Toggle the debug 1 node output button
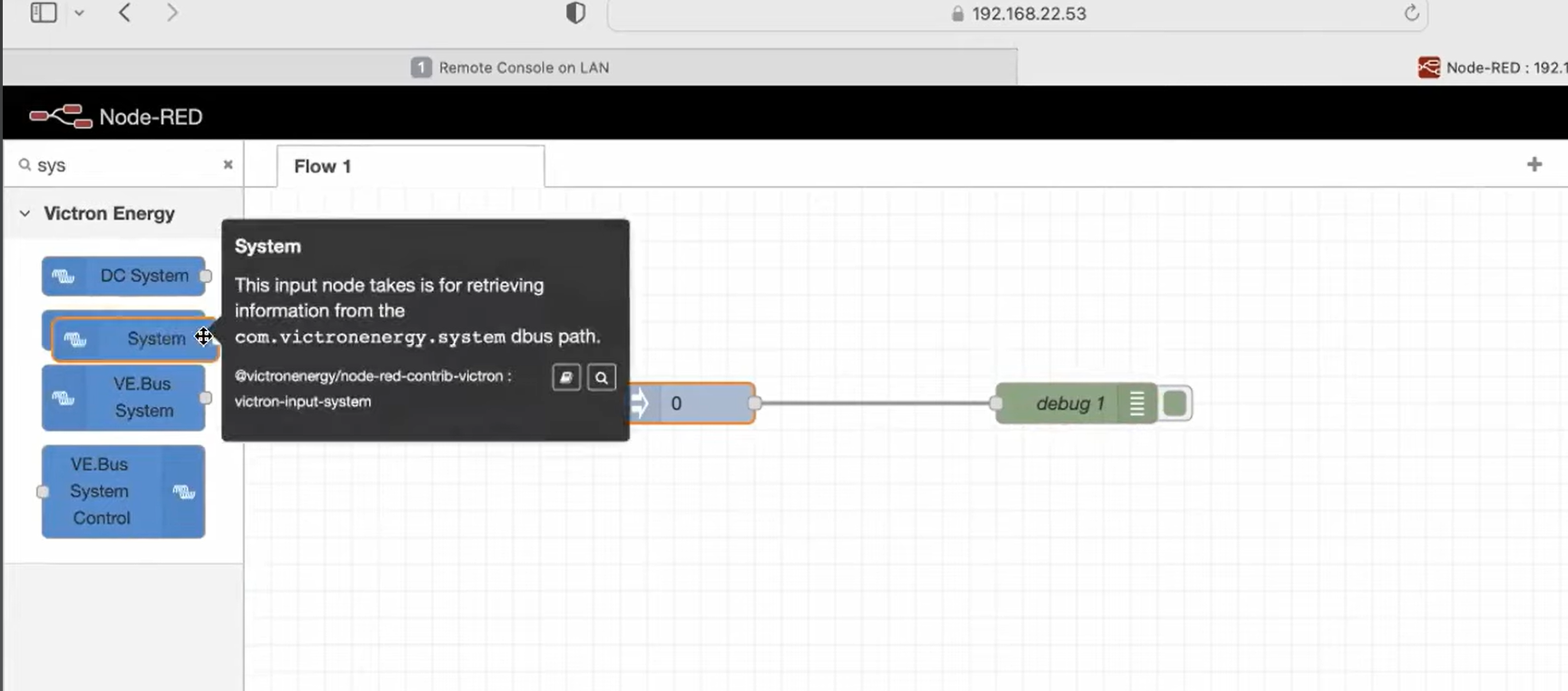This screenshot has height=691, width=1568. click(x=1175, y=403)
